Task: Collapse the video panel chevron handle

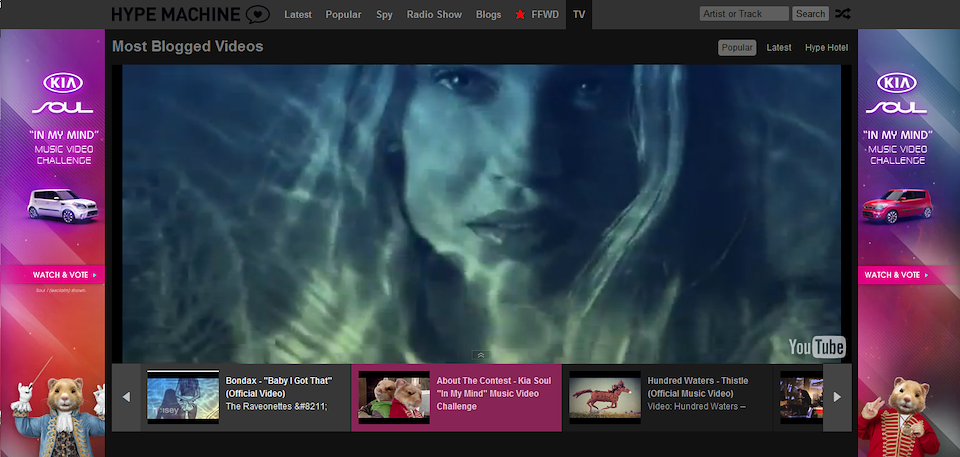Action: click(480, 355)
